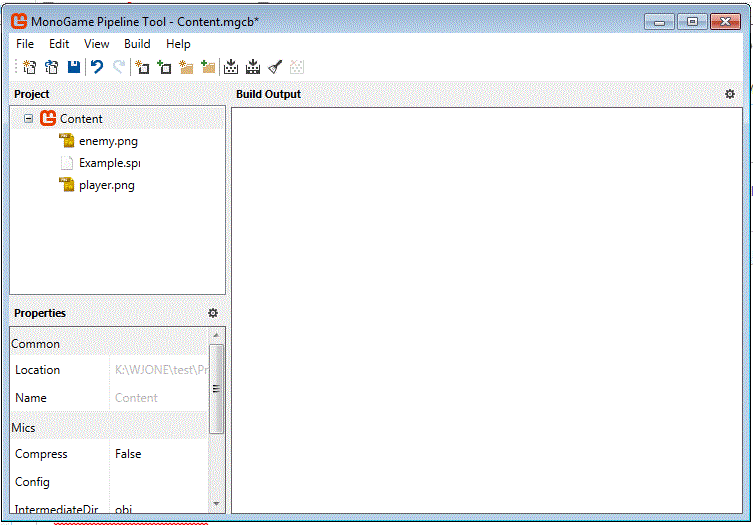Screen dimensions: 753x525
Task: Click the empty Config value field
Action: coord(159,482)
